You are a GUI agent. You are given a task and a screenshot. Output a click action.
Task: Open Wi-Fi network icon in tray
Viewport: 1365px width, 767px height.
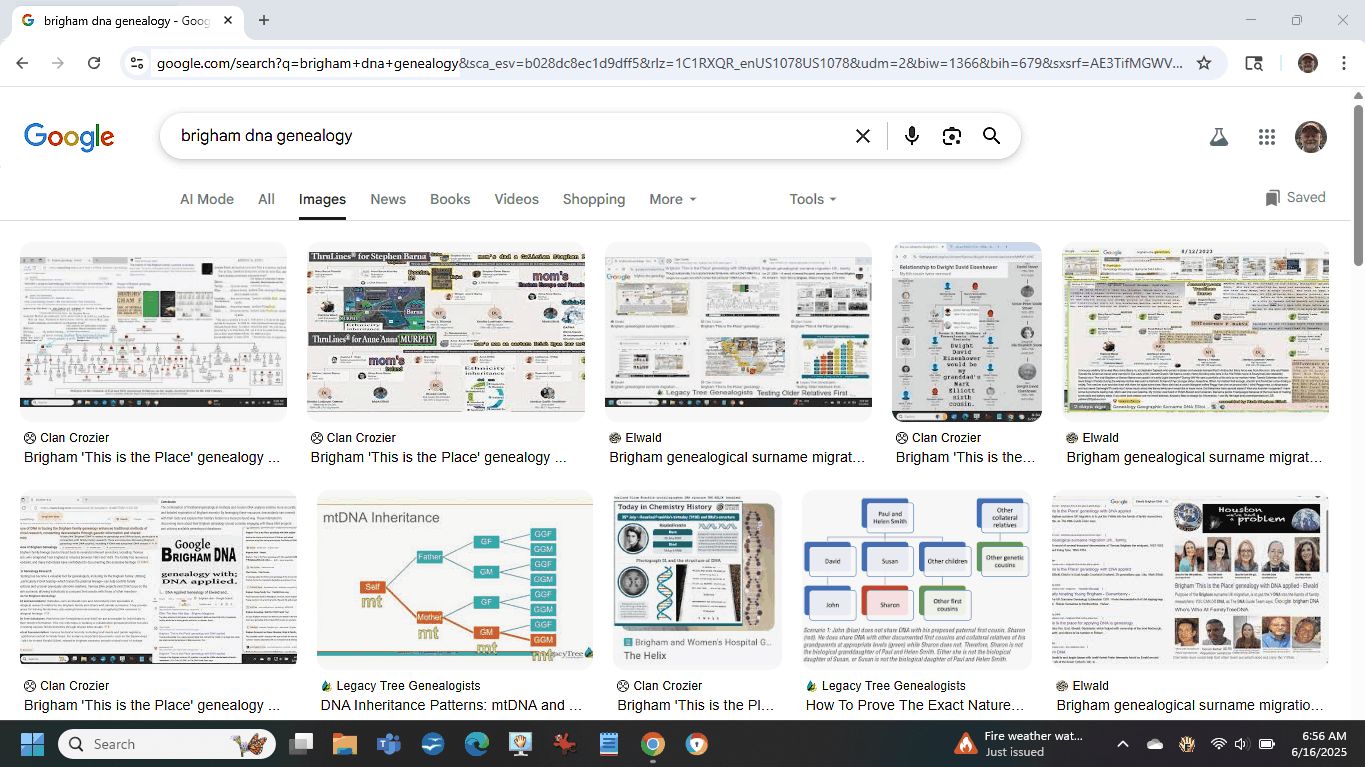pos(1218,744)
